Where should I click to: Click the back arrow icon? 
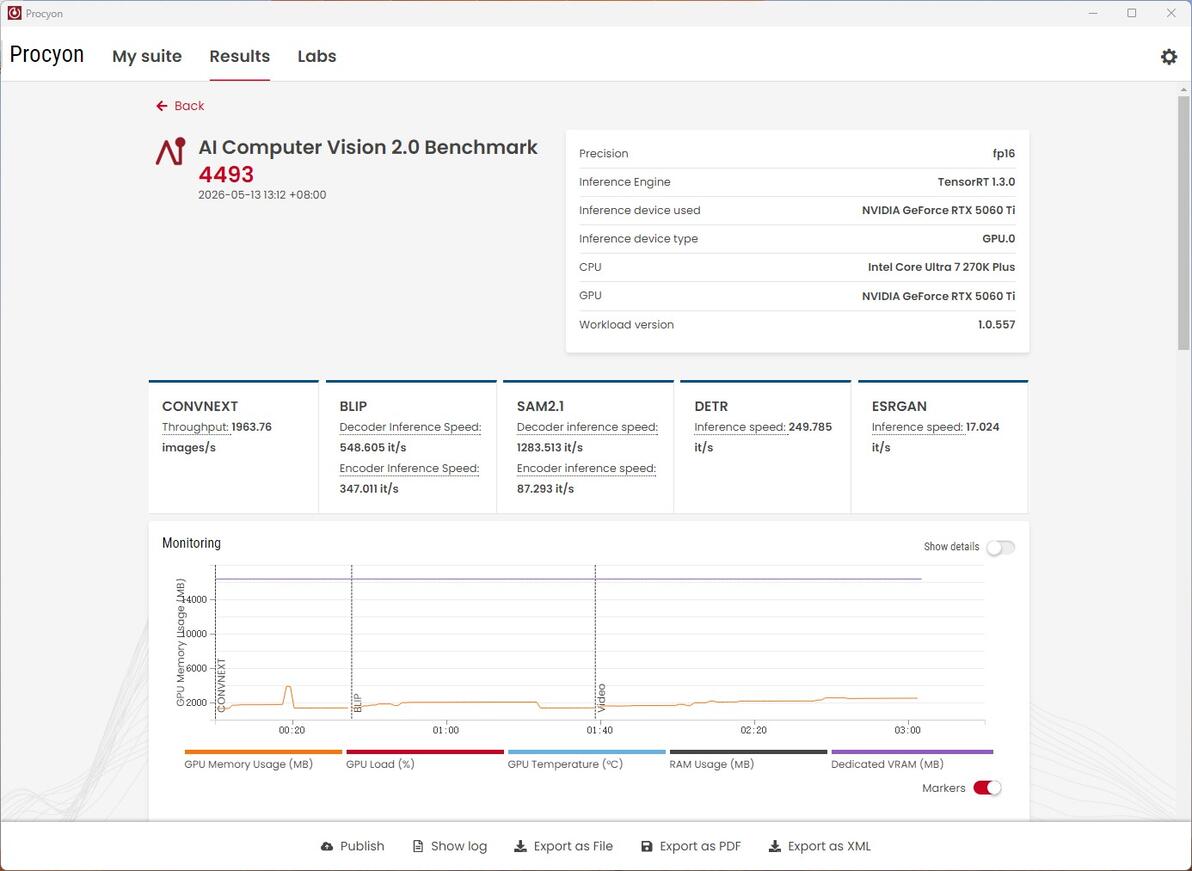(x=161, y=106)
